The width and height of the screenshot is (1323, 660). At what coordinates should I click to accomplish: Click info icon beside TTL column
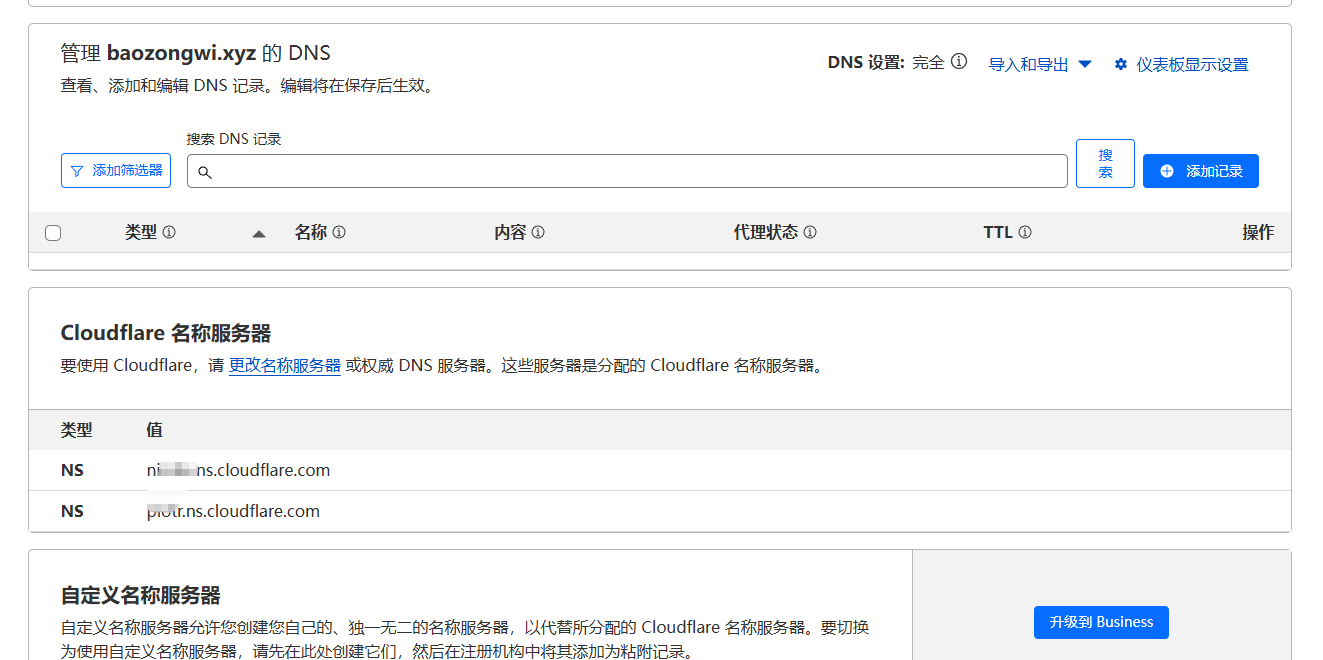click(1025, 232)
